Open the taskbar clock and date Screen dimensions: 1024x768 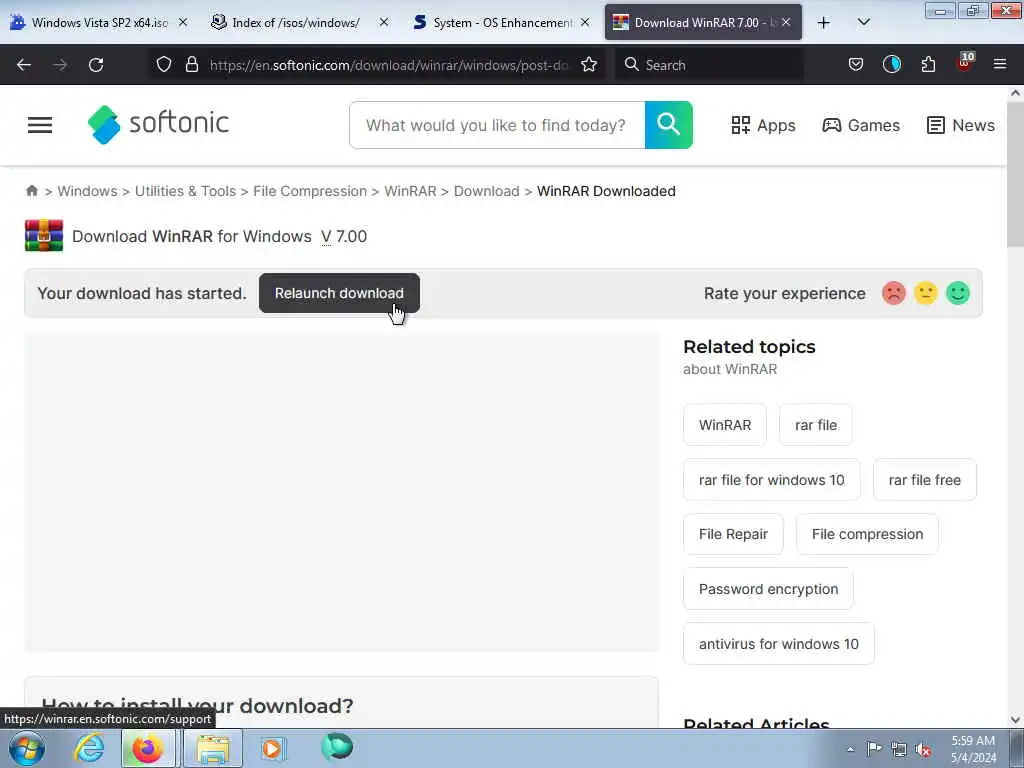(973, 749)
